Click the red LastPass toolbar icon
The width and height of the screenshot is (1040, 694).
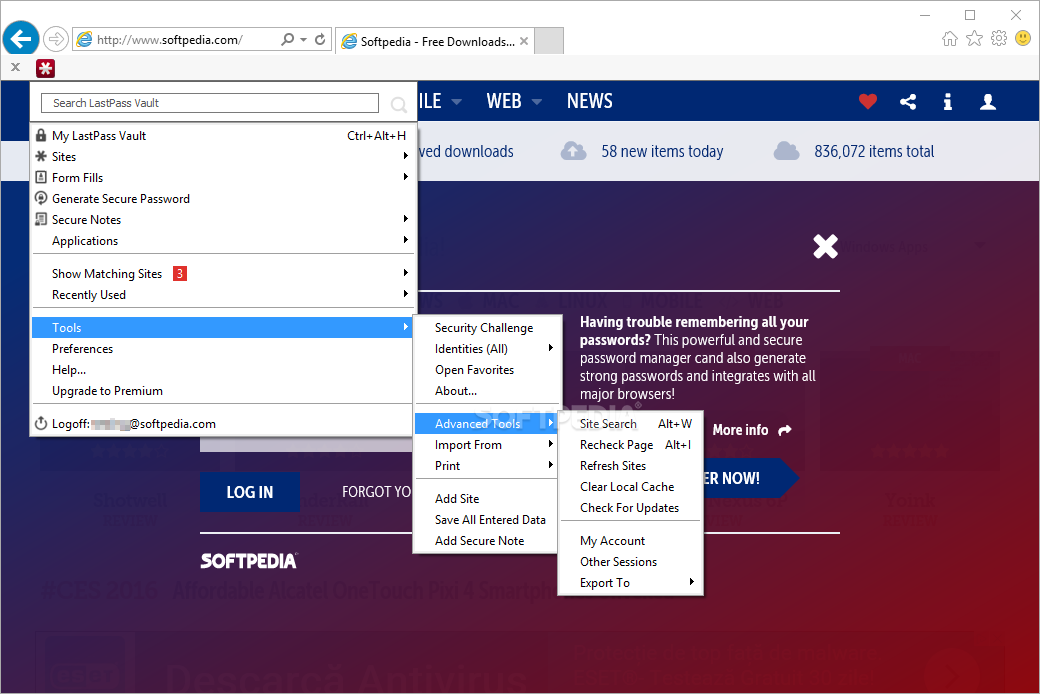[x=45, y=68]
